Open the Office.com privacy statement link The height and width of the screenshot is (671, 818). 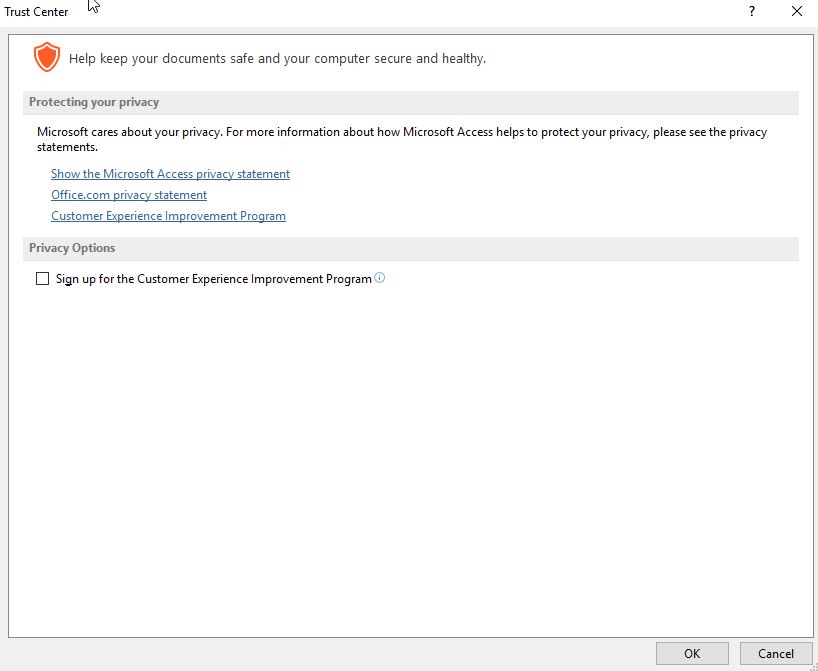point(129,195)
